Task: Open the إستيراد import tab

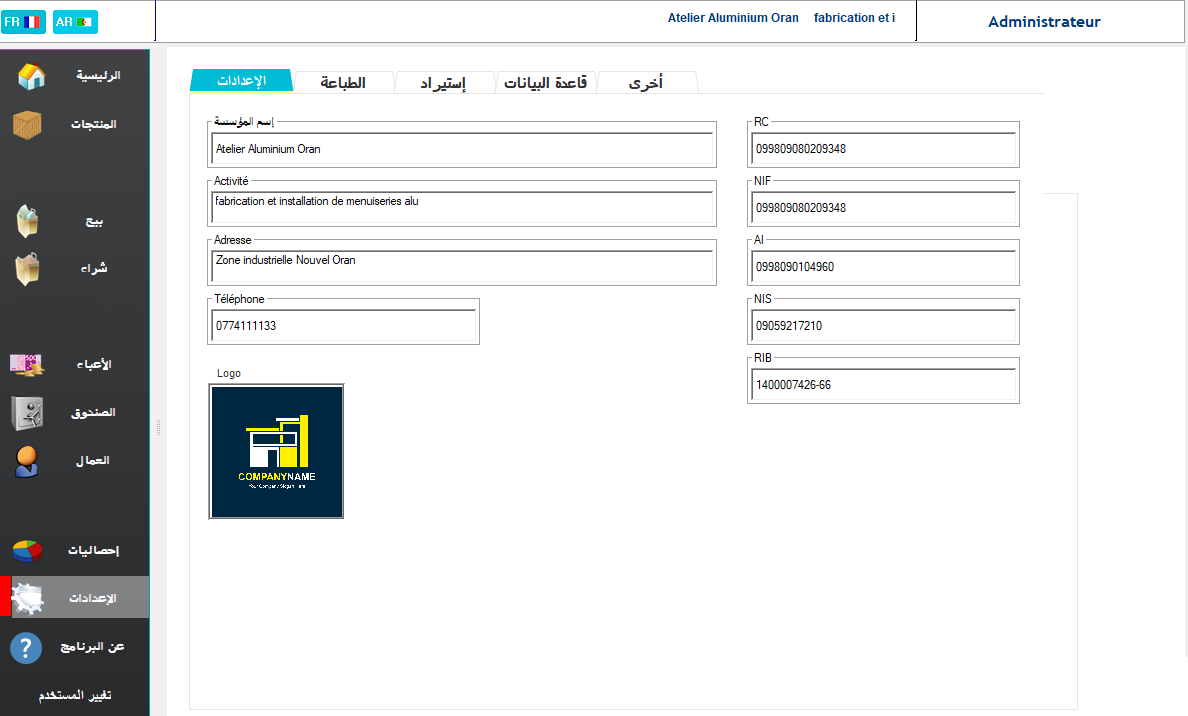Action: pyautogui.click(x=444, y=83)
